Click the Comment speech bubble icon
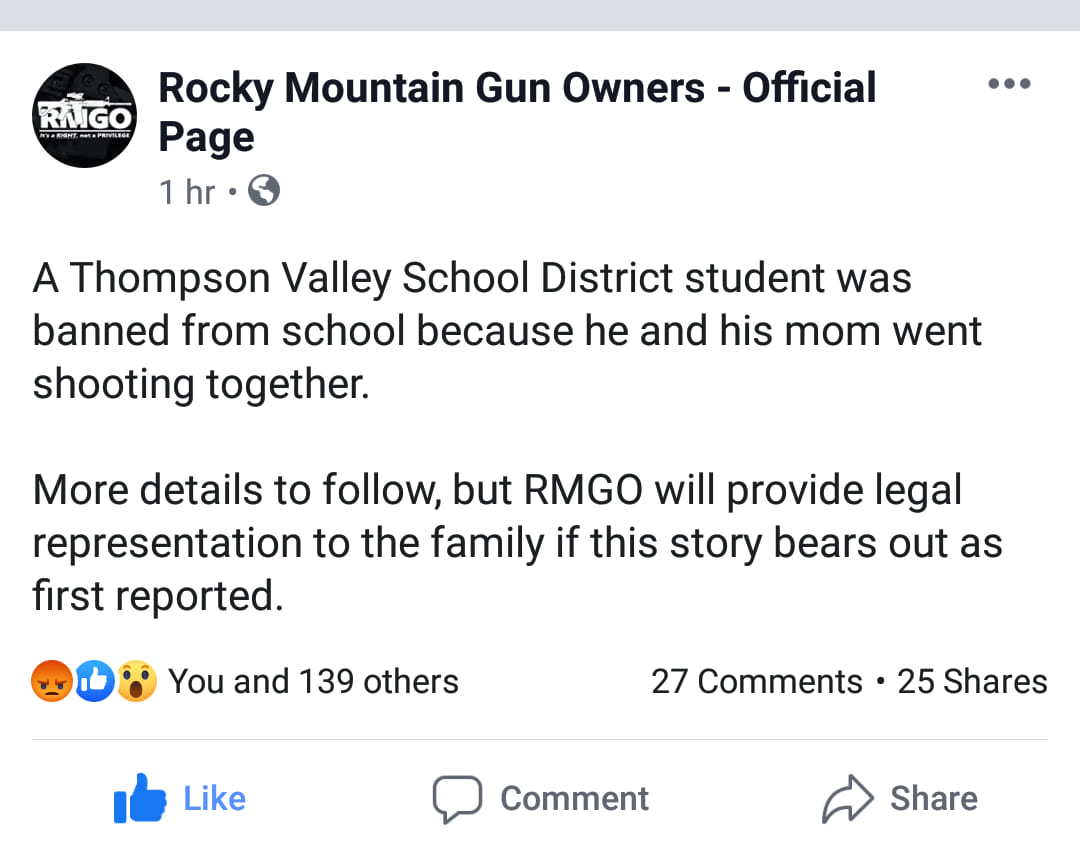This screenshot has height=842, width=1080. [x=457, y=799]
